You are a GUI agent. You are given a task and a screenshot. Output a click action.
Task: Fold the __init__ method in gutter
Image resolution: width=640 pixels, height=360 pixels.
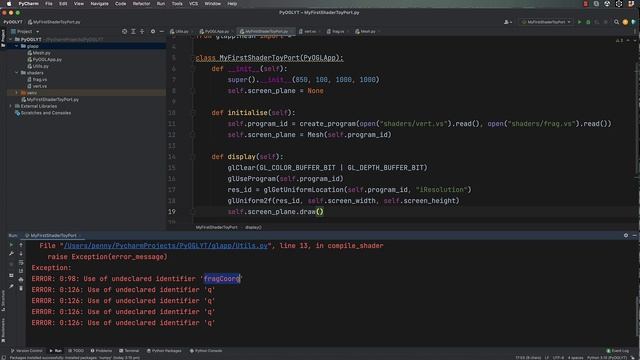[193, 69]
